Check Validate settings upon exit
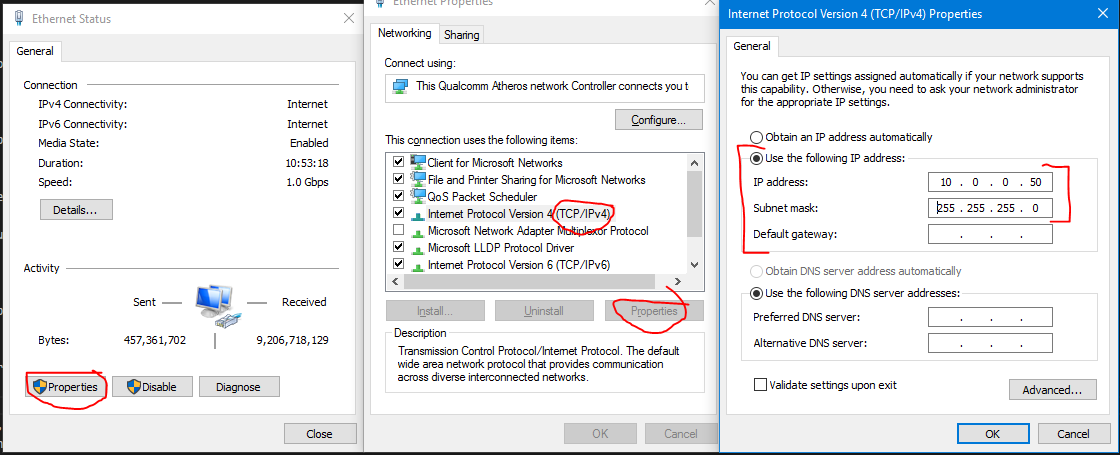The height and width of the screenshot is (455, 1120). point(760,384)
